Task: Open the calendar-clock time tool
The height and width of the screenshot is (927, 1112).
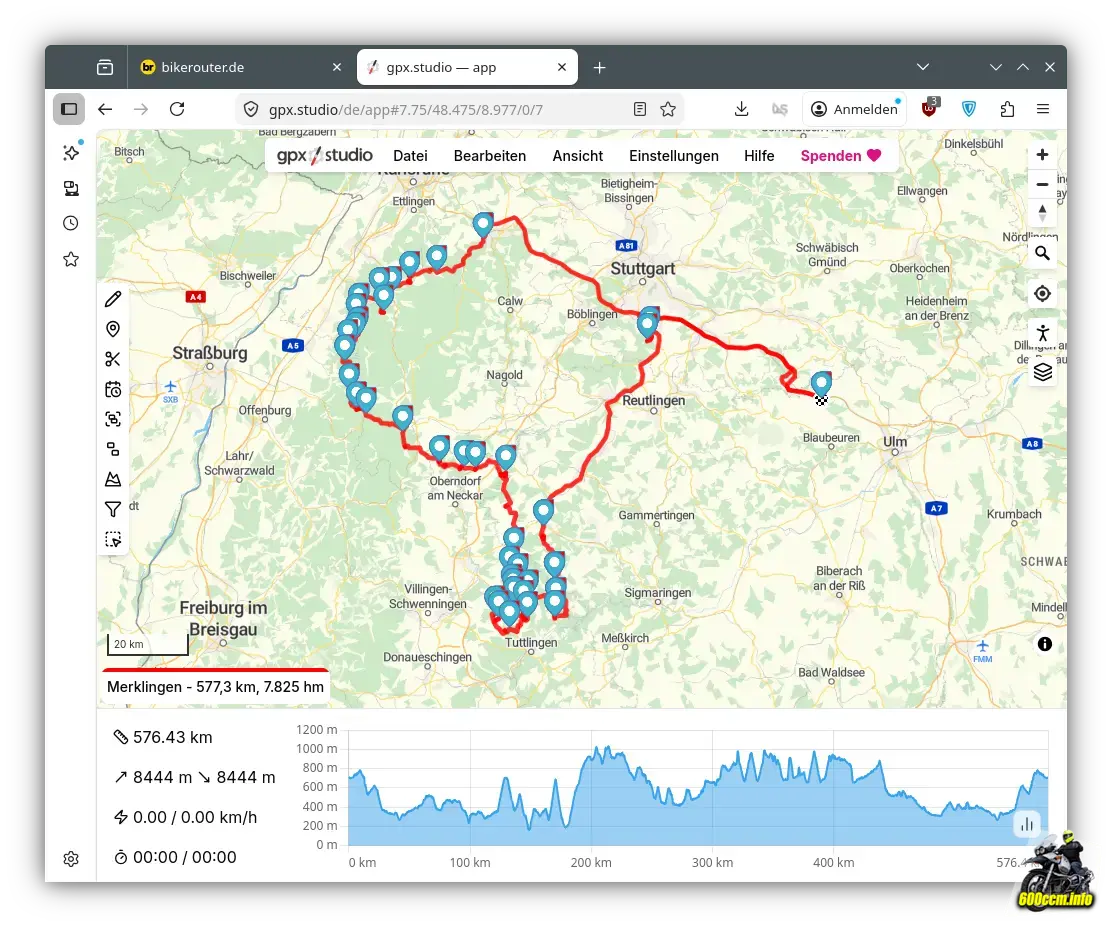Action: (113, 389)
